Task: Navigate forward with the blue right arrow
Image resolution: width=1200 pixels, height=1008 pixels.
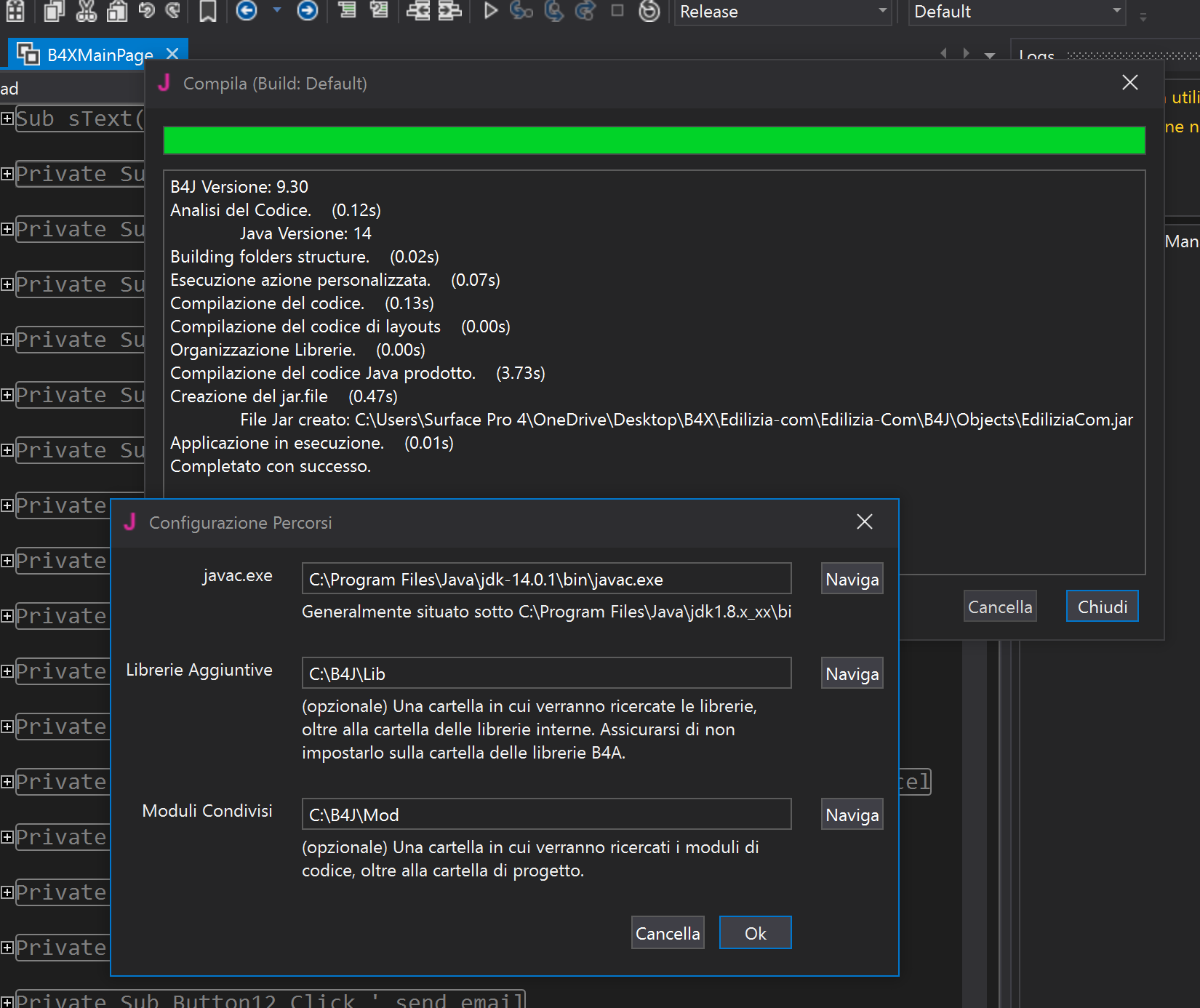Action: [308, 11]
